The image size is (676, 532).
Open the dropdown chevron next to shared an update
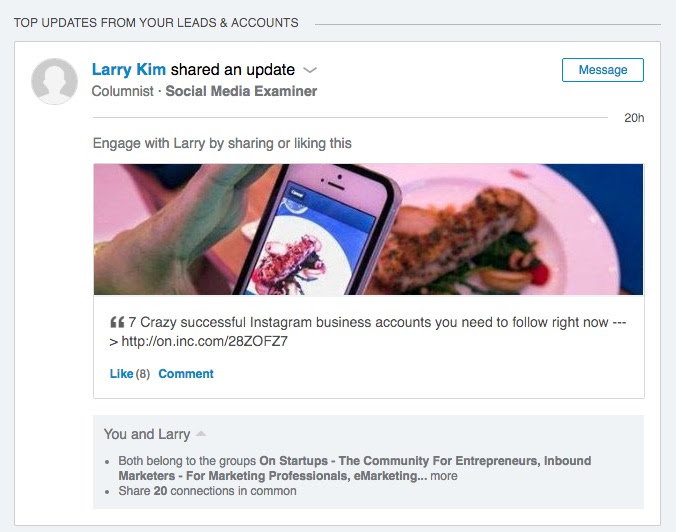pyautogui.click(x=310, y=70)
